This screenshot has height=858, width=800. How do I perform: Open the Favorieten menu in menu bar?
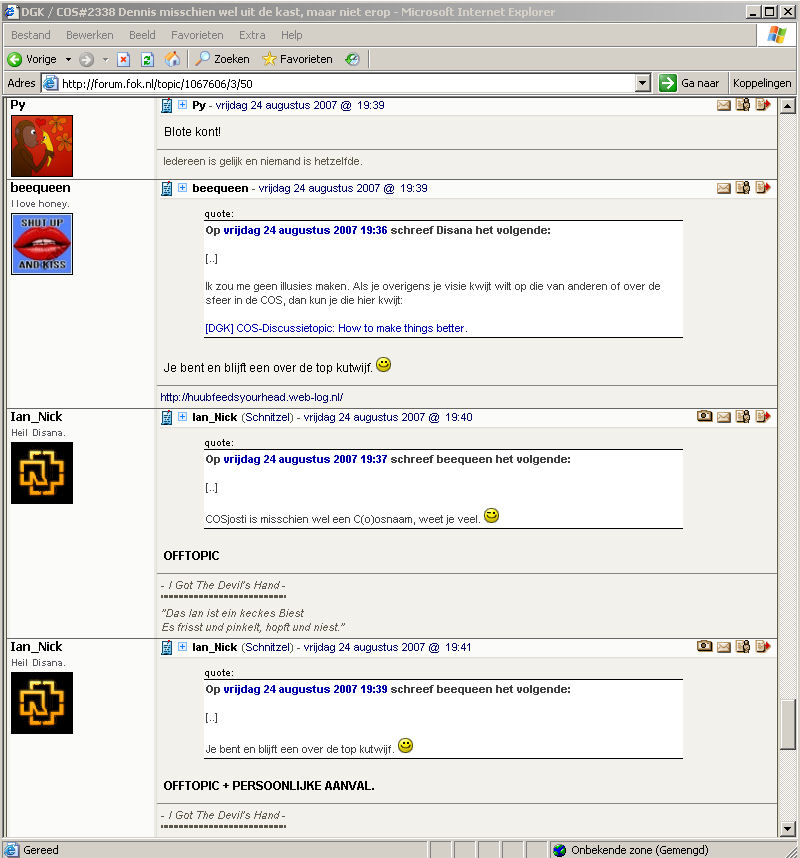click(x=197, y=35)
